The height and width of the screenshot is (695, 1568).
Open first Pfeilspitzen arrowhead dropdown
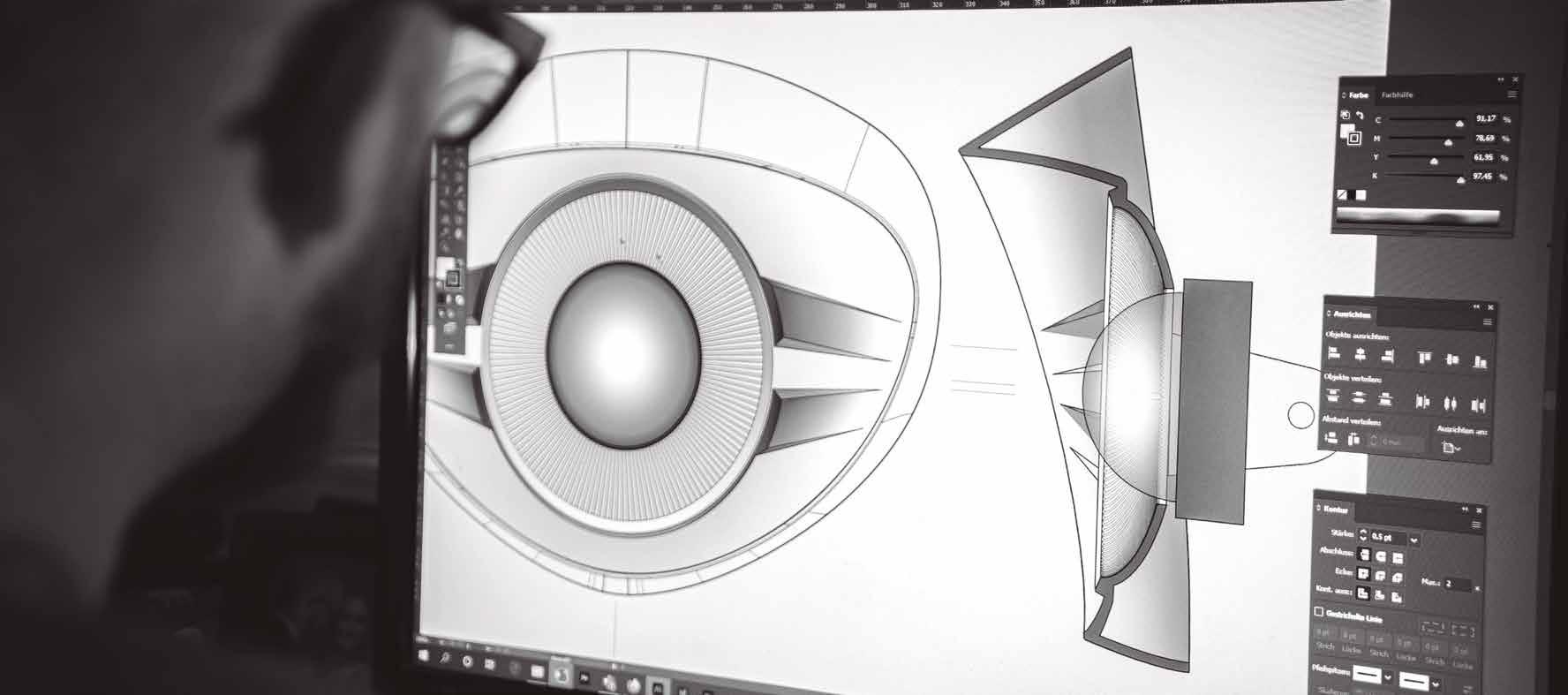(x=1388, y=677)
